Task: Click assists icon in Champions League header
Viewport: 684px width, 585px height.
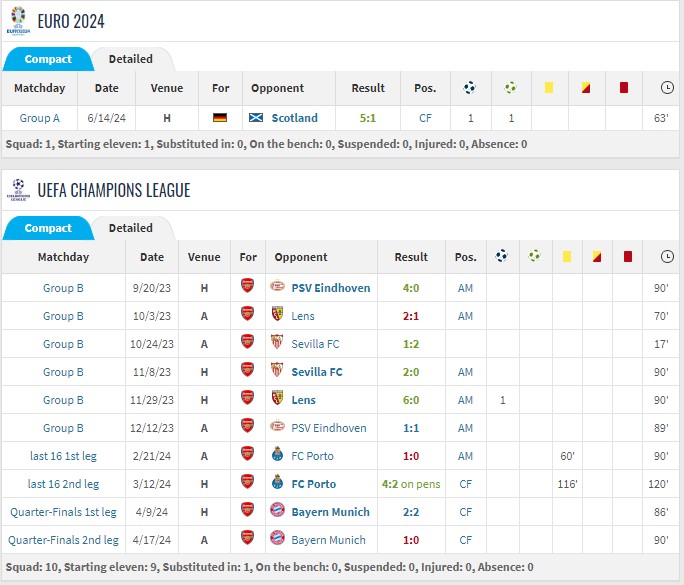Action: [x=534, y=256]
